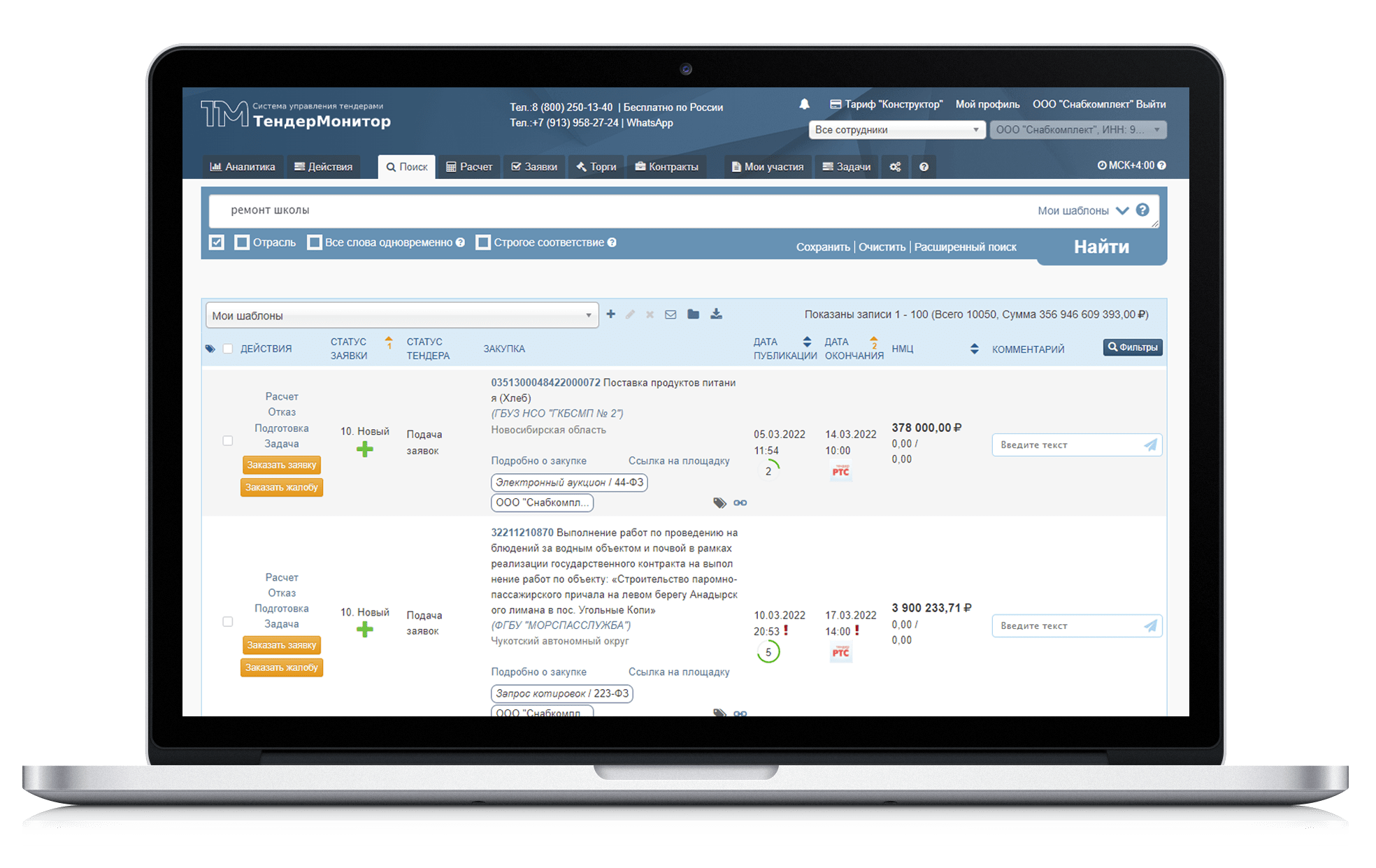Sort by Статус заявки arrow
1376x868 pixels.
[x=389, y=342]
